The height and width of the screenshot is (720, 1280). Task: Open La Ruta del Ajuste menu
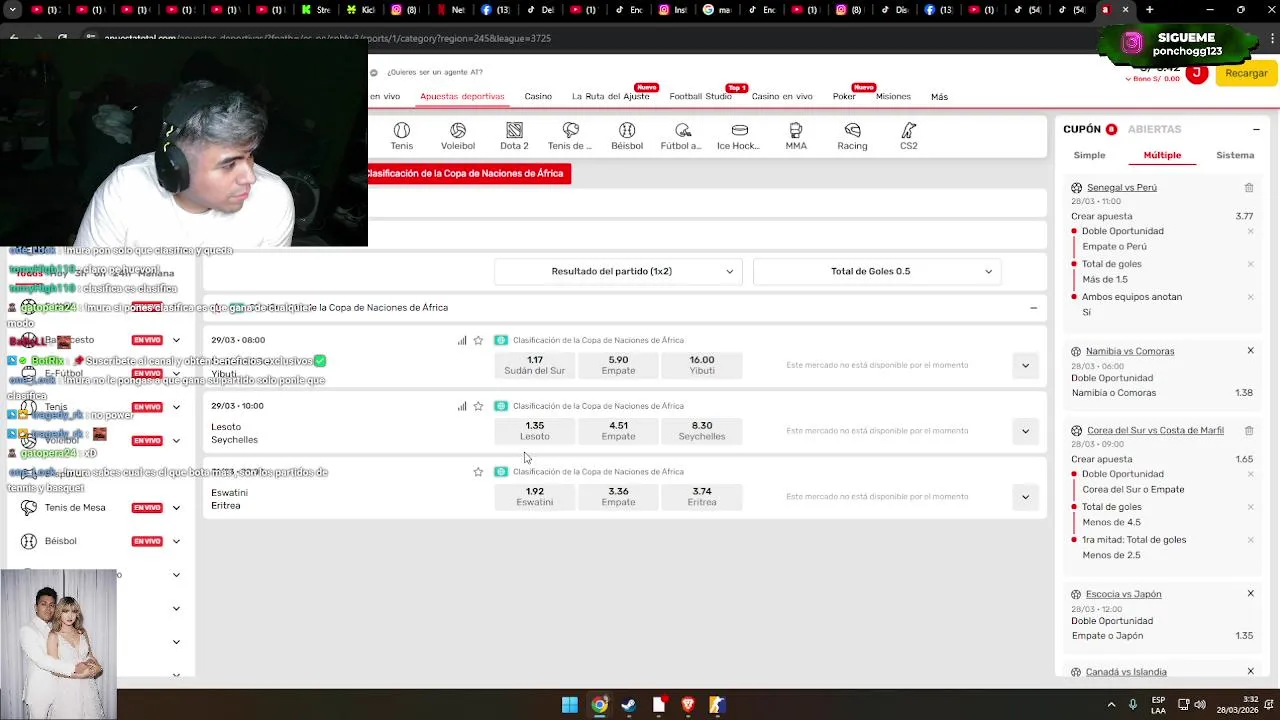(610, 97)
